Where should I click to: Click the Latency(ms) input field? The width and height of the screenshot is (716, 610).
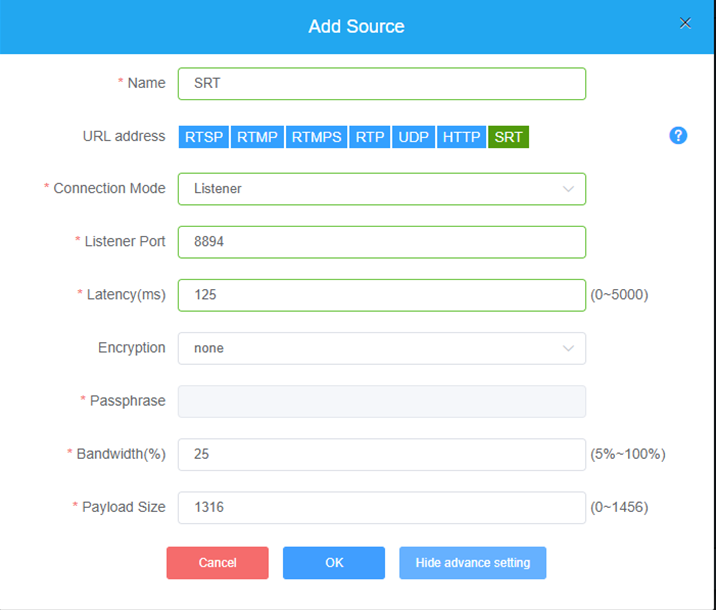382,295
